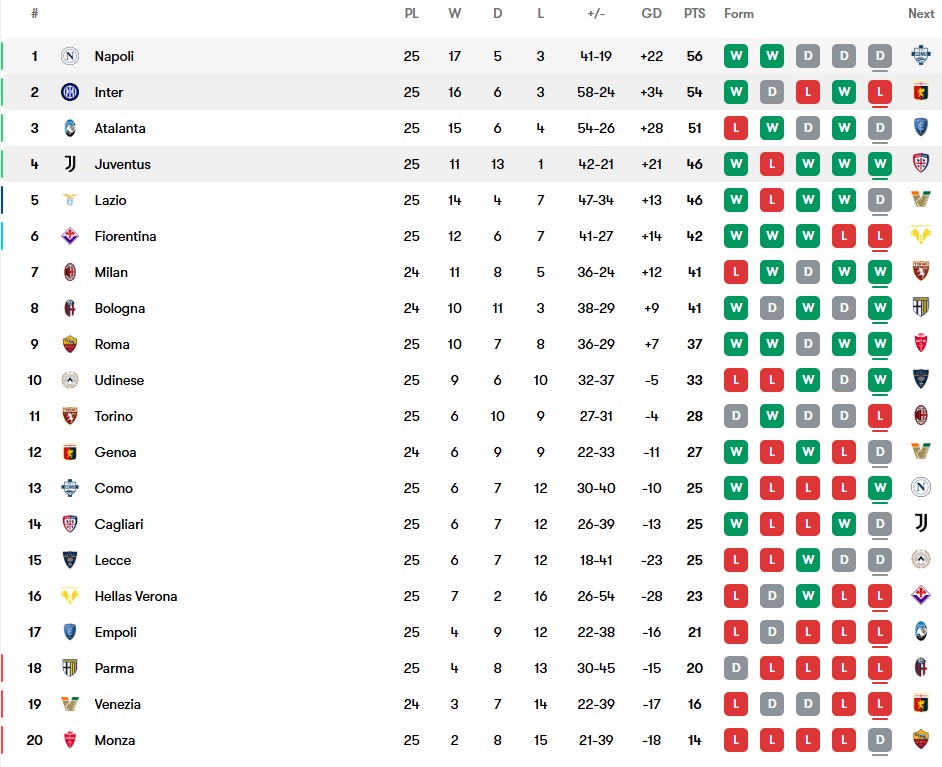Click the Lazio crest beside its team name
The height and width of the screenshot is (767, 942).
click(70, 200)
